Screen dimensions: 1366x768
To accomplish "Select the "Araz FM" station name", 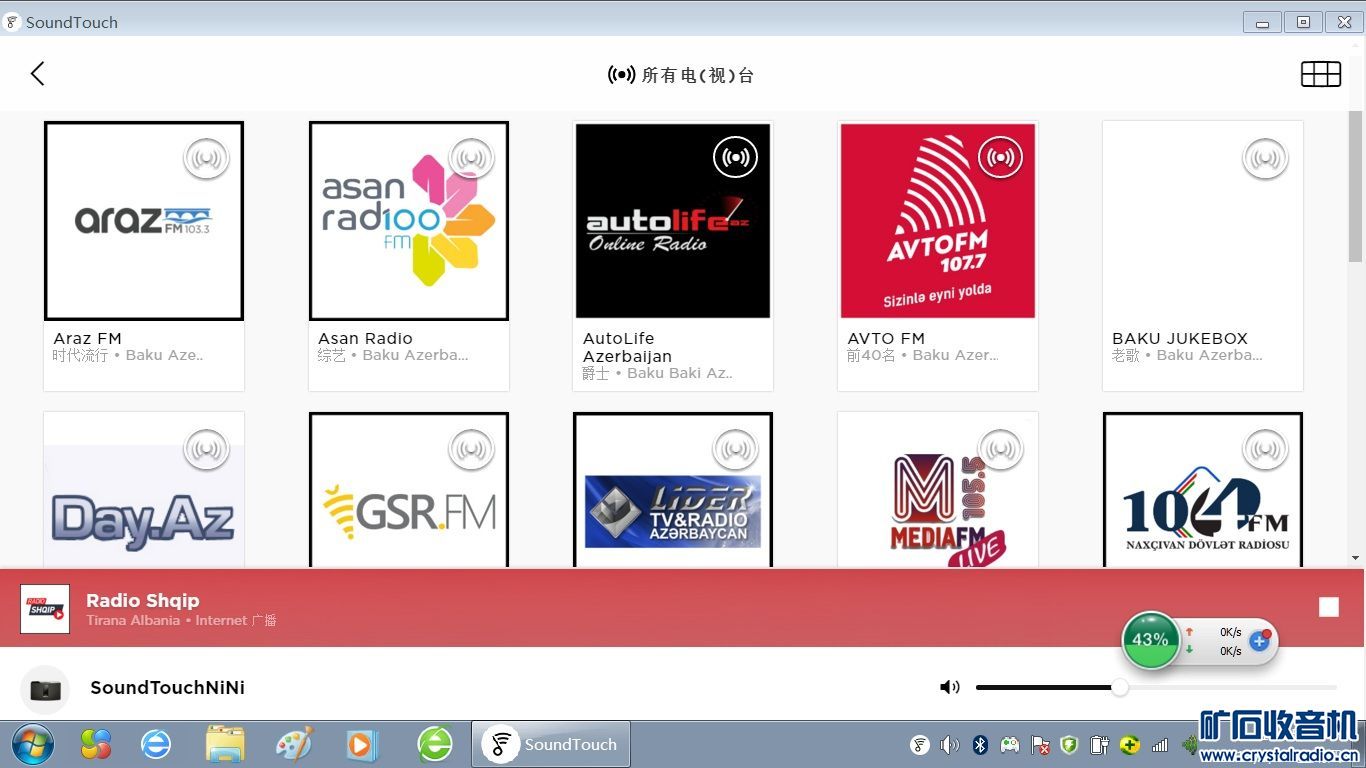I will [x=87, y=338].
